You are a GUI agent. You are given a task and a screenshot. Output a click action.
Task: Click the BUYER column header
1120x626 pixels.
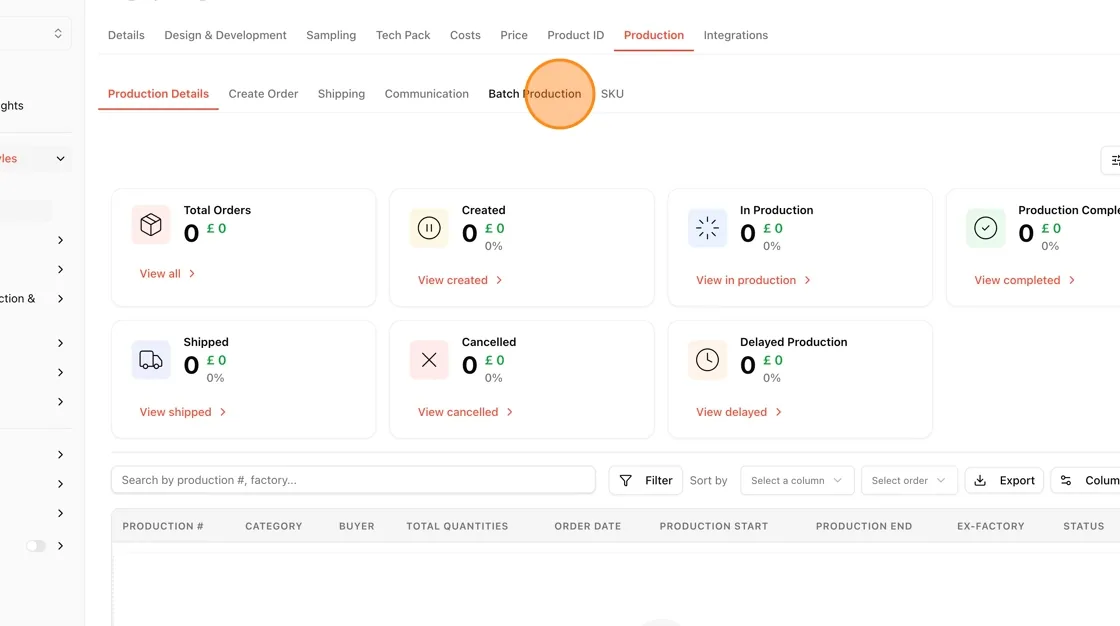point(356,526)
